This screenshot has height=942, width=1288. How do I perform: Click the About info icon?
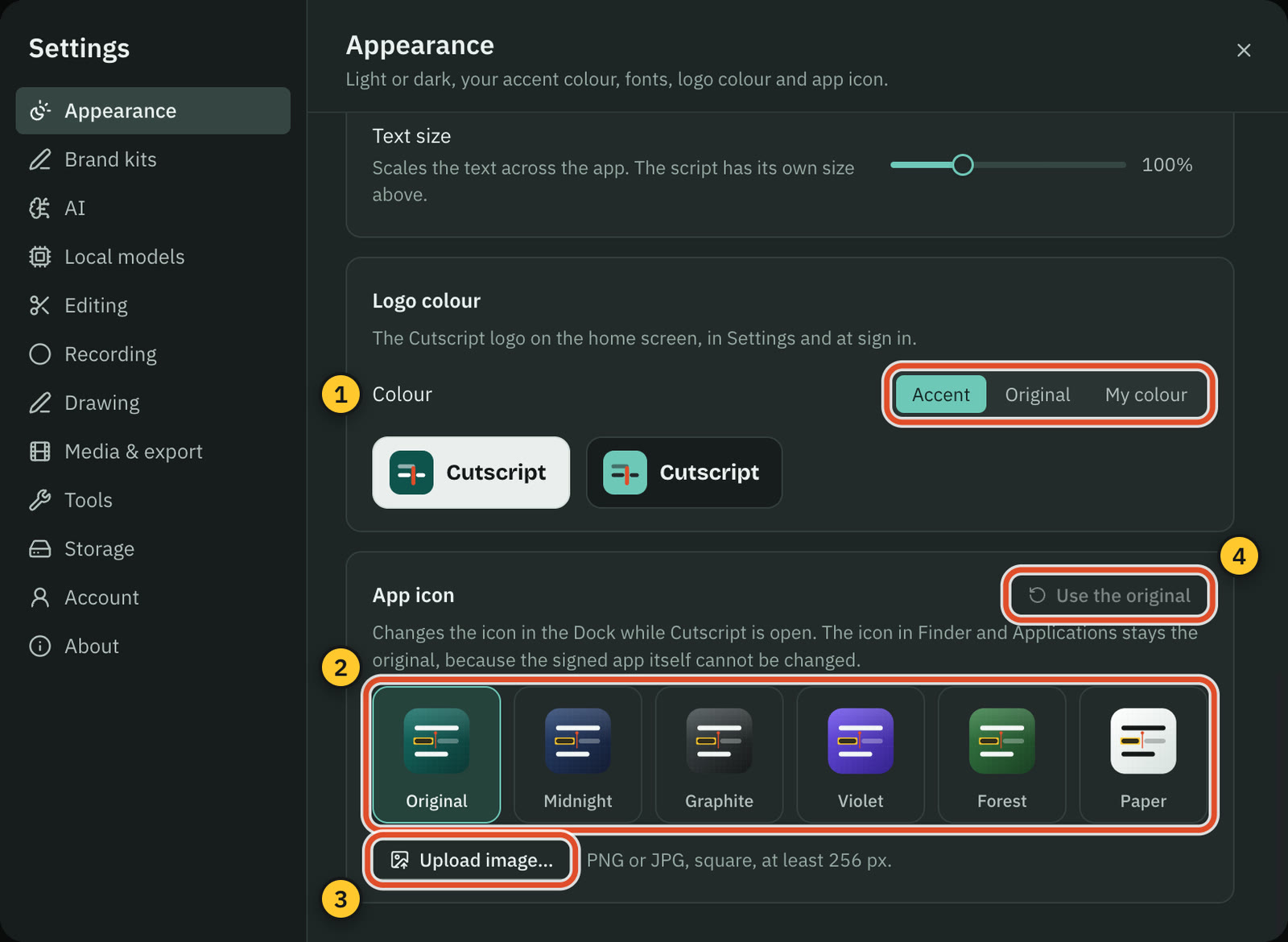[x=39, y=647]
